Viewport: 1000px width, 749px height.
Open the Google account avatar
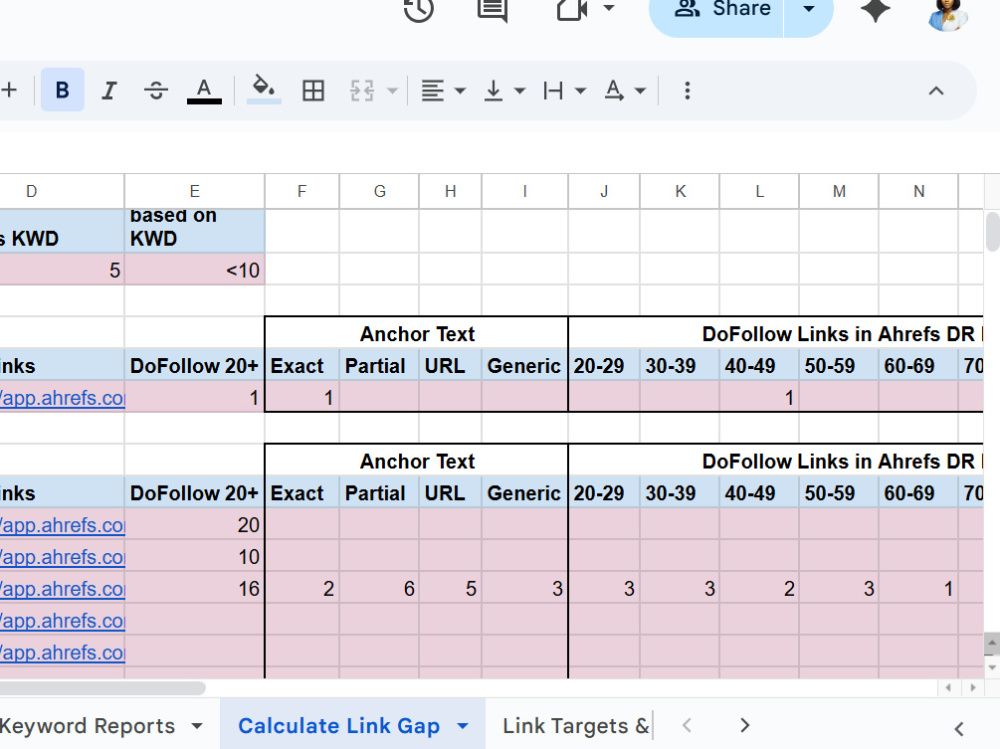point(948,13)
